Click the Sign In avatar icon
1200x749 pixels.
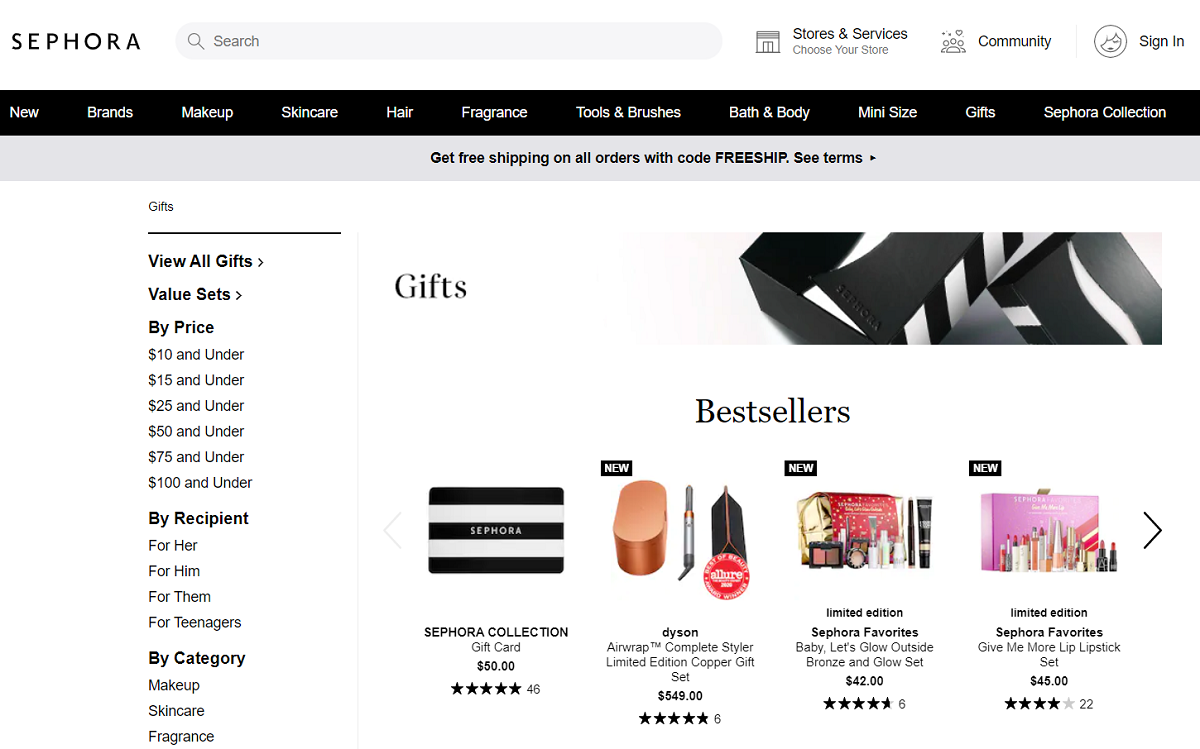(x=1110, y=41)
